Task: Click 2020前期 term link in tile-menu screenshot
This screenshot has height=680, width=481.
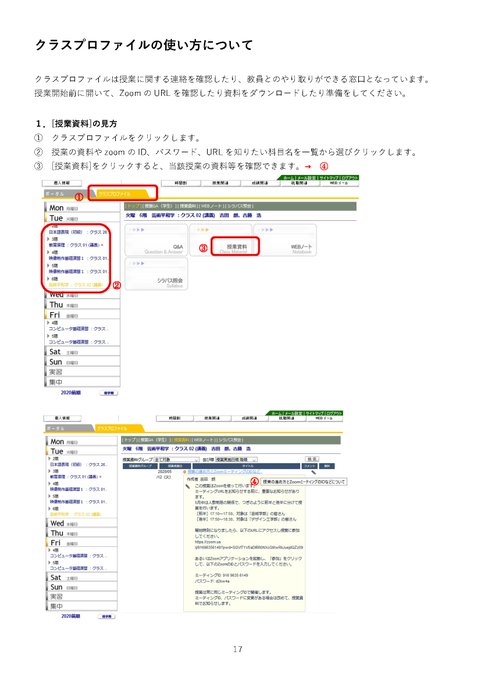Action: pos(70,393)
